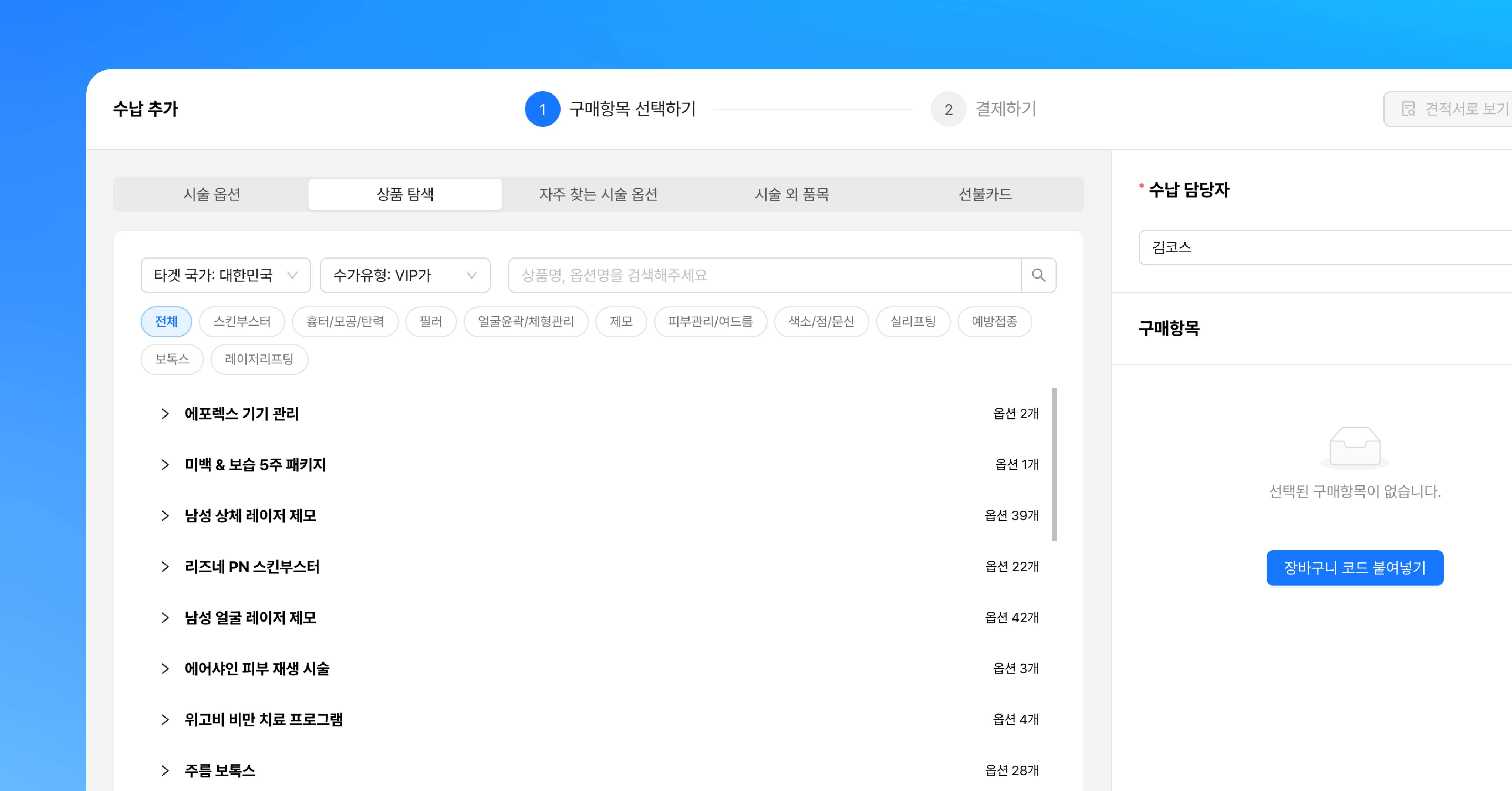Click the 옵션 4개 count text
Image resolution: width=1512 pixels, height=791 pixels.
tap(1015, 719)
